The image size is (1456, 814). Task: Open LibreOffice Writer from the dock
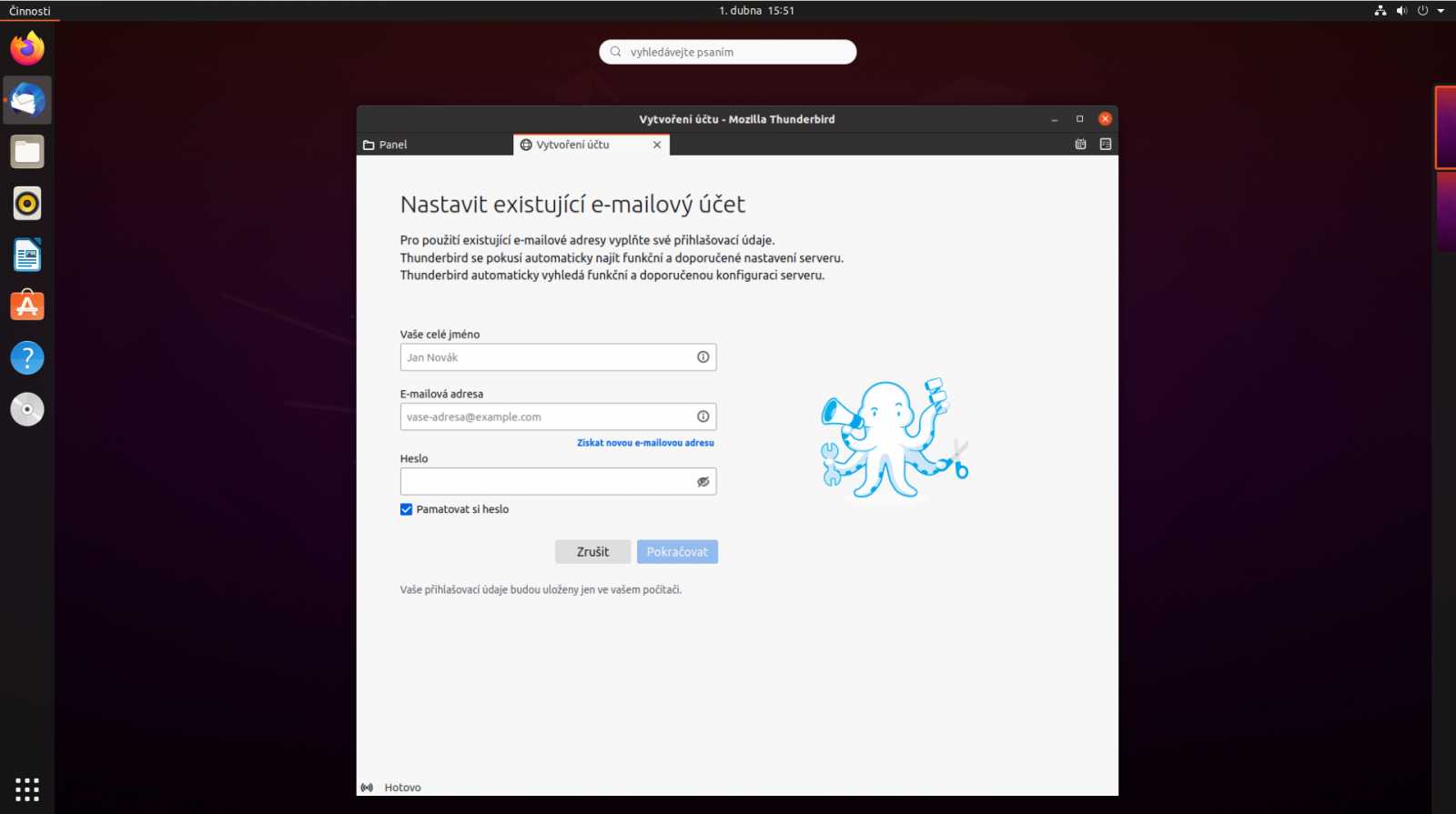[27, 256]
